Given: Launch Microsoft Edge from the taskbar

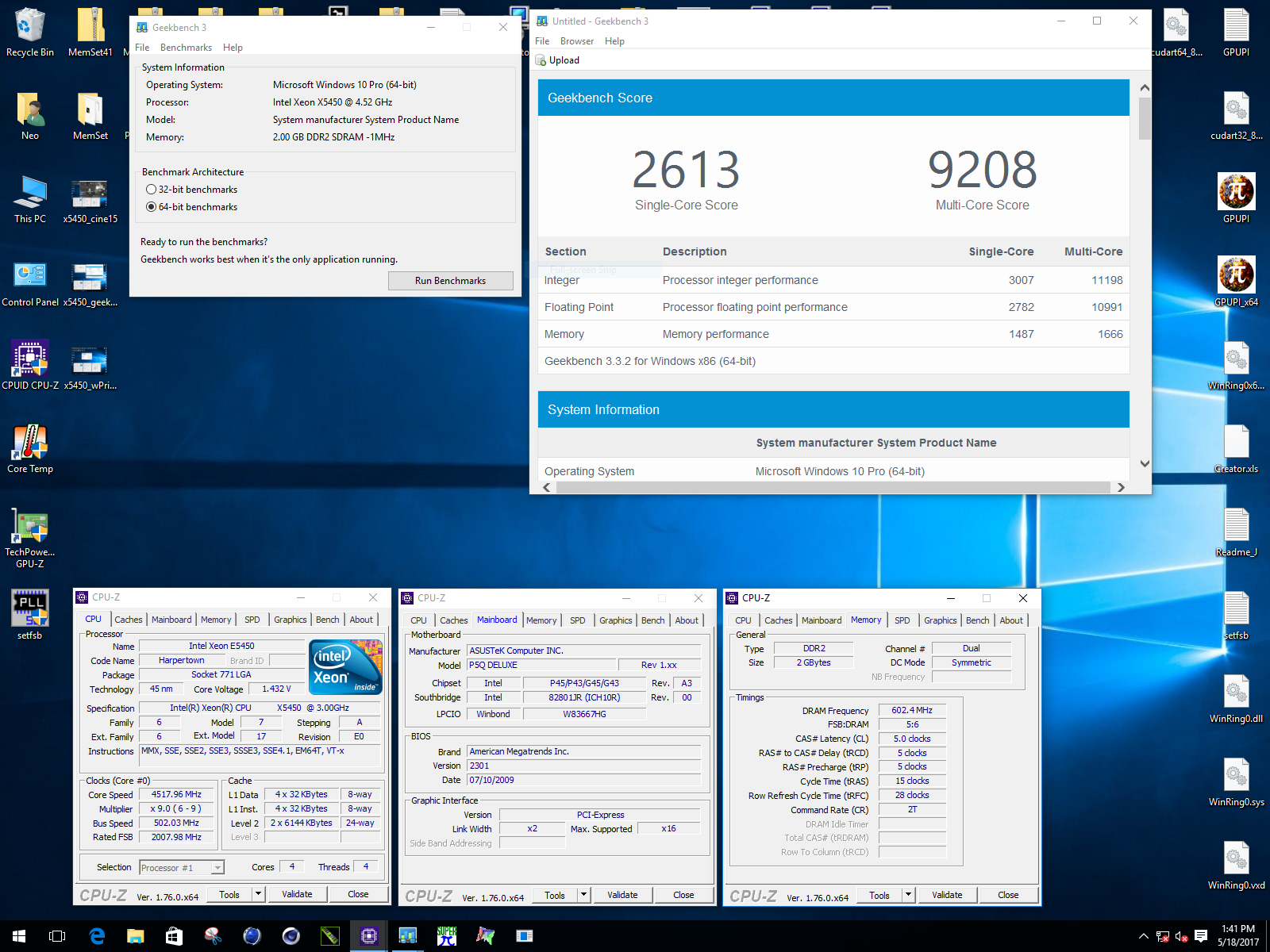Looking at the screenshot, I should 97,936.
